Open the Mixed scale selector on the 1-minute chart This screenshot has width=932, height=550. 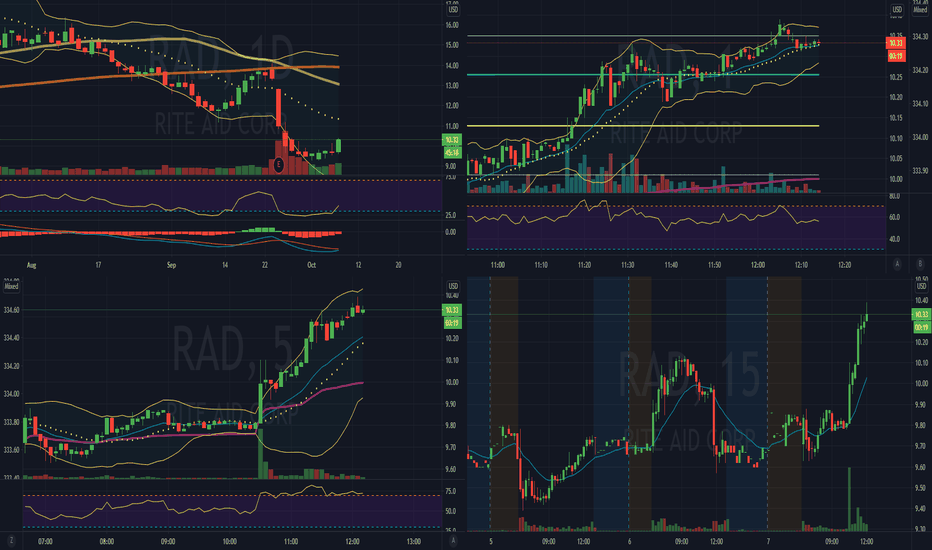920,10
